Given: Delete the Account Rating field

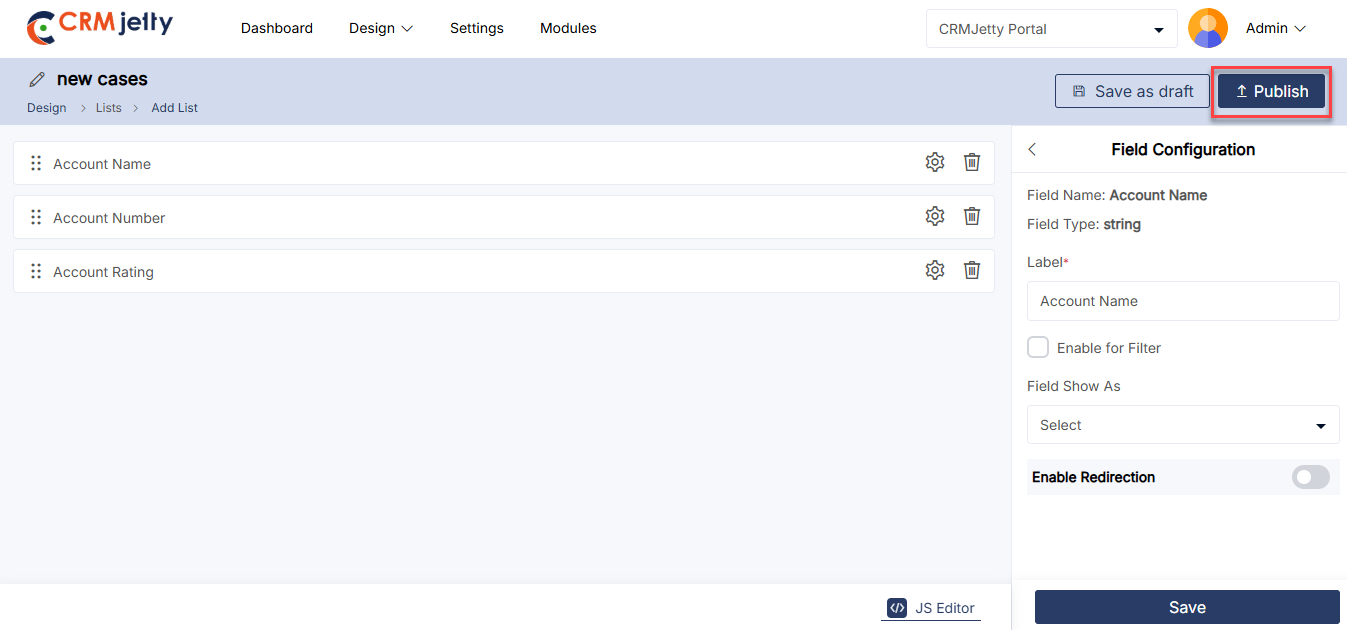Looking at the screenshot, I should pos(971,270).
